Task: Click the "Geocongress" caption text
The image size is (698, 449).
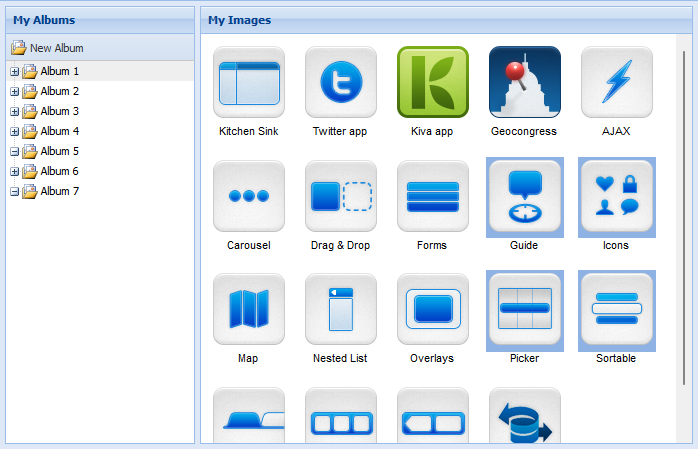Action: [x=524, y=132]
